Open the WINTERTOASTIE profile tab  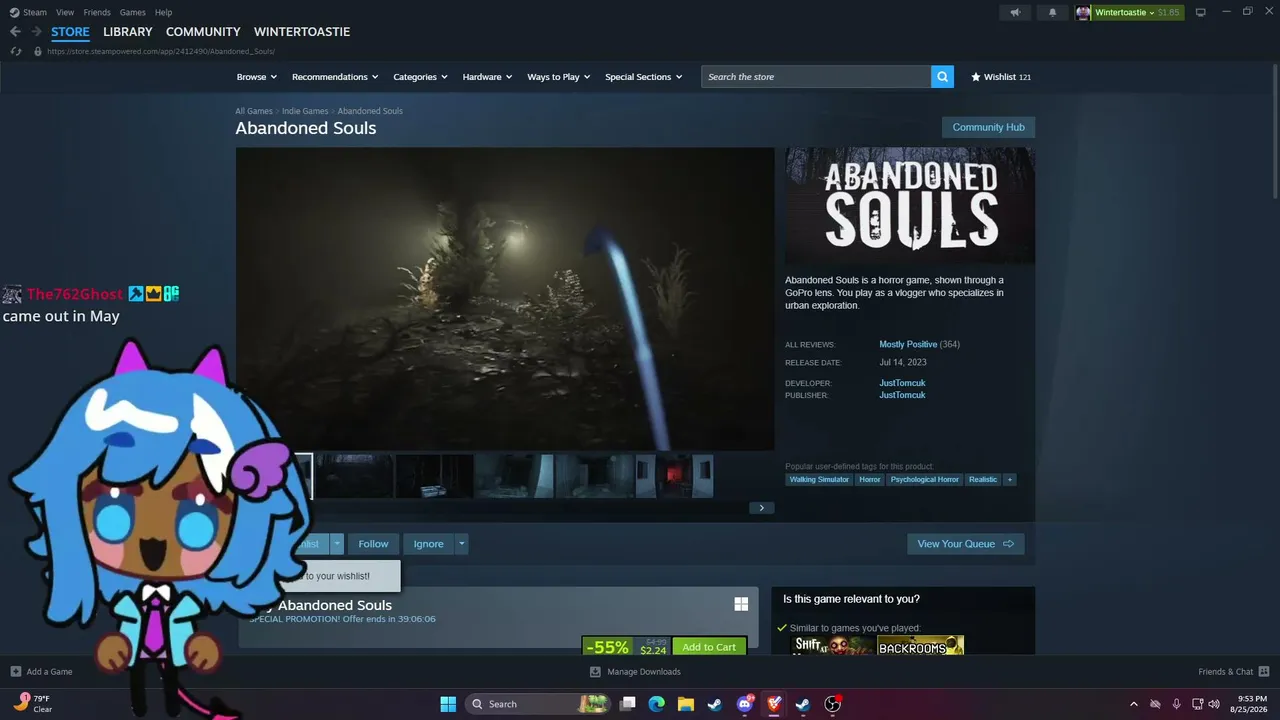click(302, 32)
